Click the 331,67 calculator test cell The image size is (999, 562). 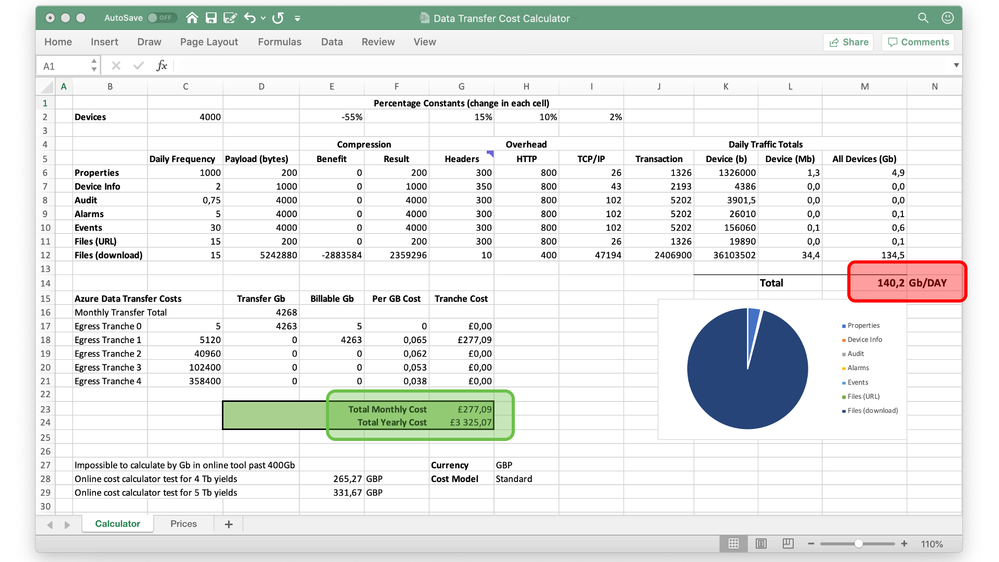coord(332,493)
